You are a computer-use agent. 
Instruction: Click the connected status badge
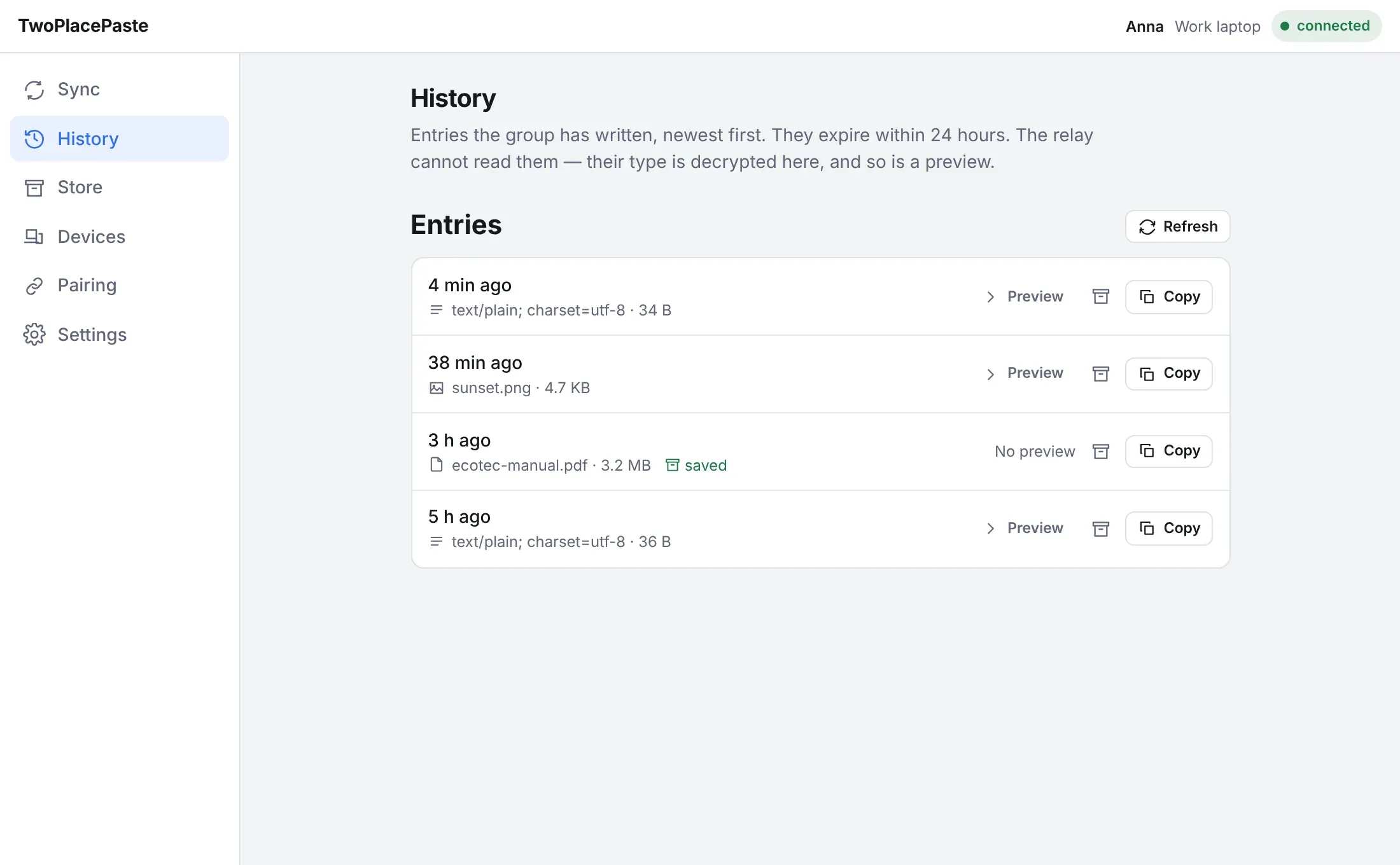tap(1326, 26)
